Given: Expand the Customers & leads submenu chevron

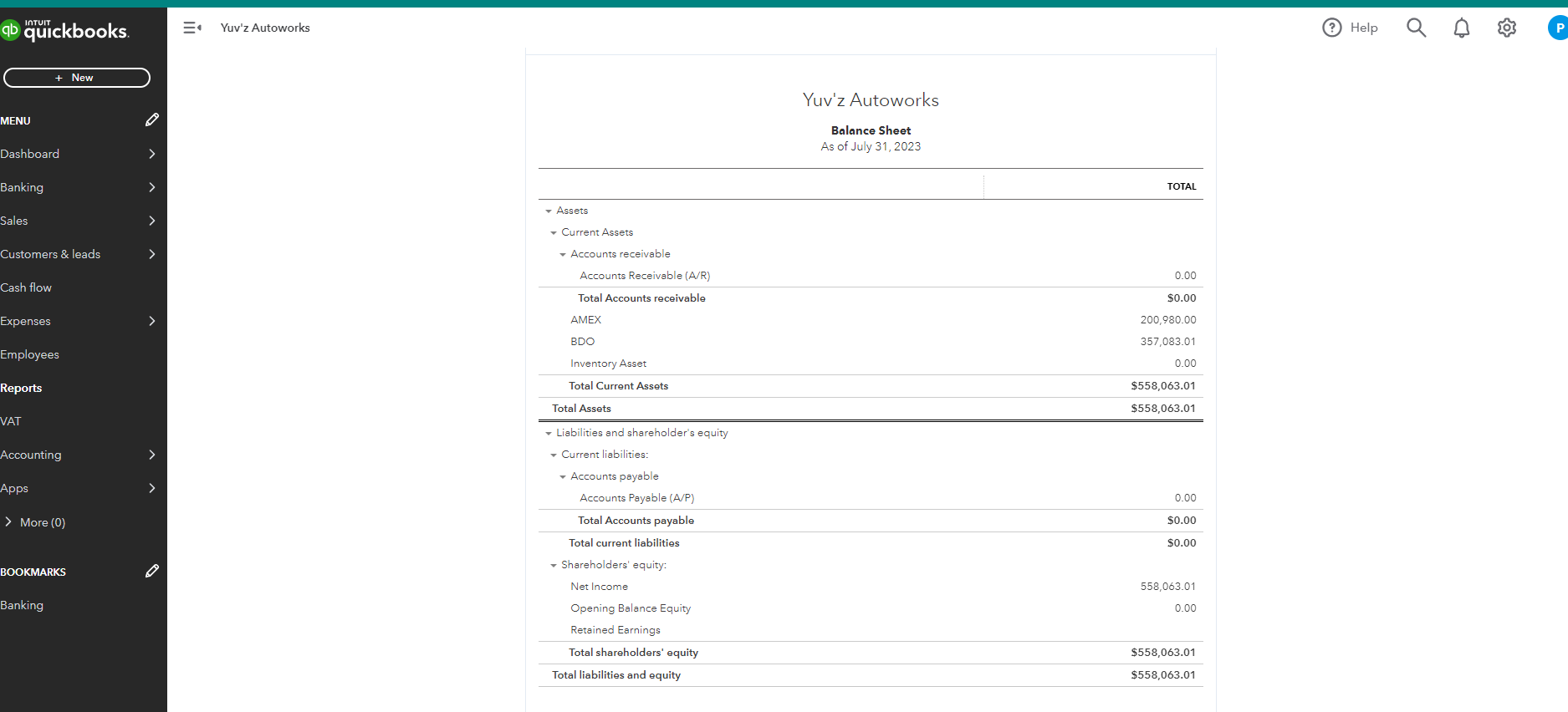Looking at the screenshot, I should pyautogui.click(x=152, y=254).
